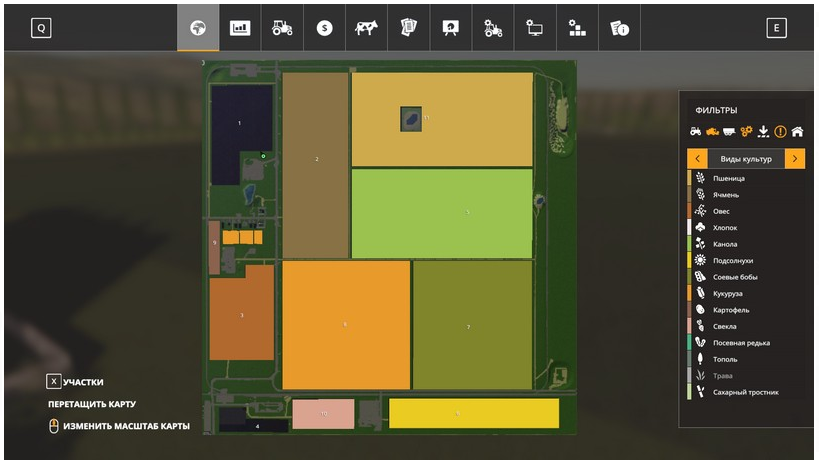This screenshot has width=819, height=464.
Task: Select dark field 1 on map
Action: pyautogui.click(x=239, y=123)
